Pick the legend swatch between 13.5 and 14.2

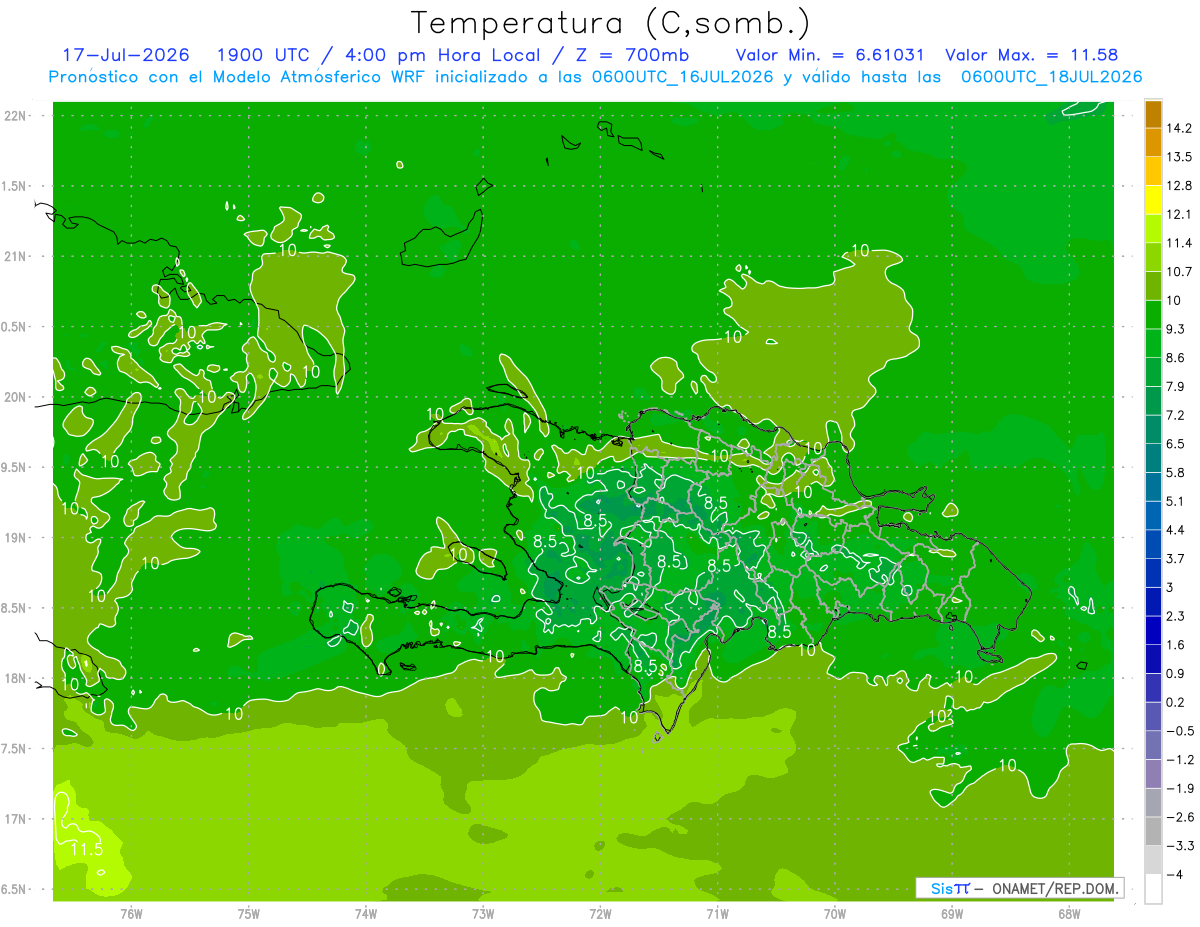coord(1154,143)
